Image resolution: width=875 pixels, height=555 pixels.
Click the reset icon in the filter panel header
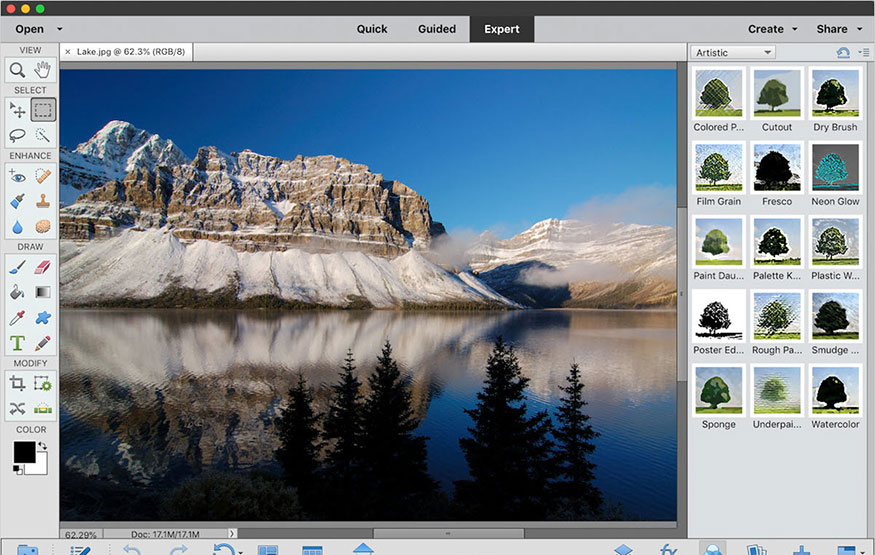pyautogui.click(x=843, y=52)
